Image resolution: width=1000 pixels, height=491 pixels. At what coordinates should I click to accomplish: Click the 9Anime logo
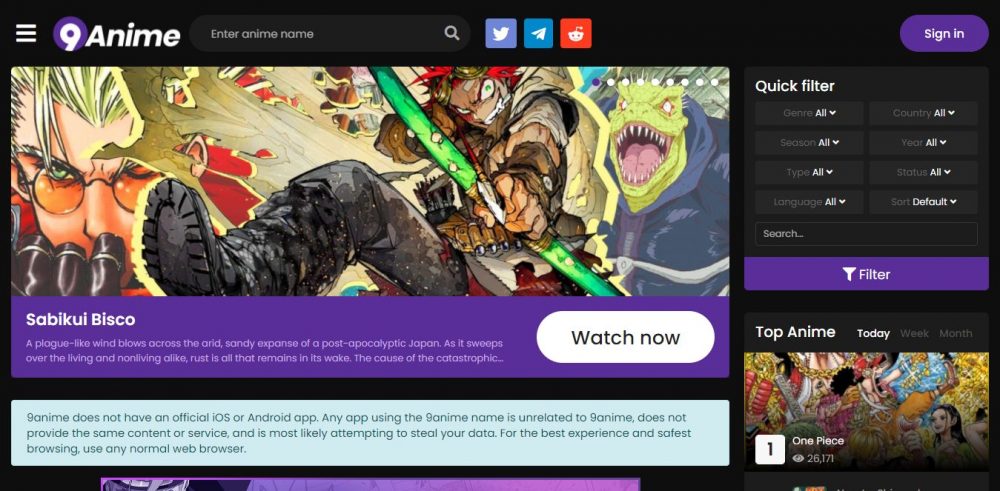click(117, 34)
